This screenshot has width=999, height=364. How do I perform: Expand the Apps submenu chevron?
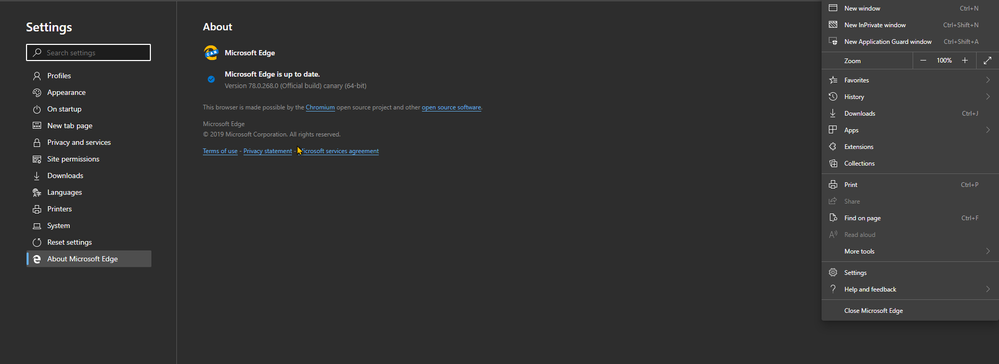coord(988,130)
